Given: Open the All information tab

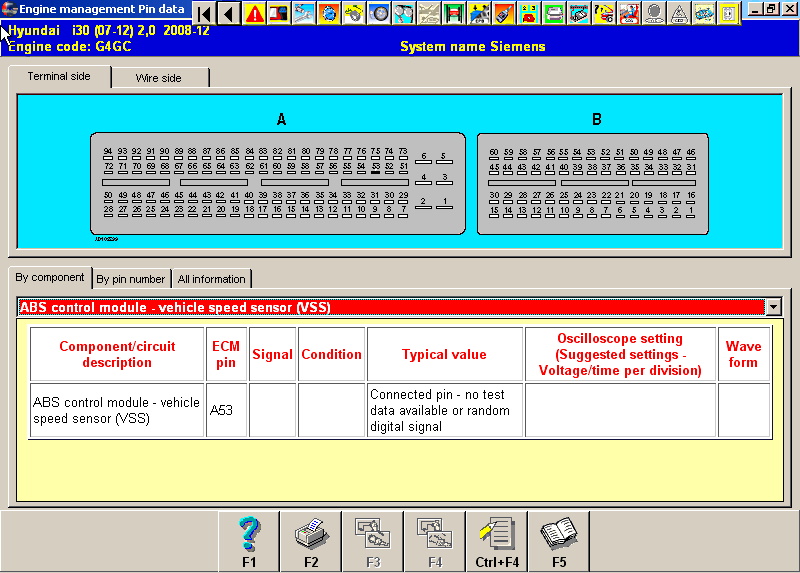Looking at the screenshot, I should 211,279.
